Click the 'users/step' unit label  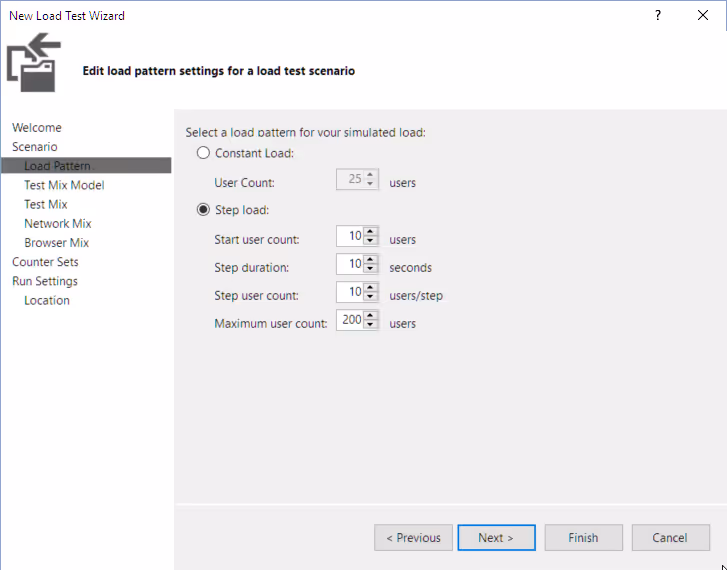coord(416,295)
